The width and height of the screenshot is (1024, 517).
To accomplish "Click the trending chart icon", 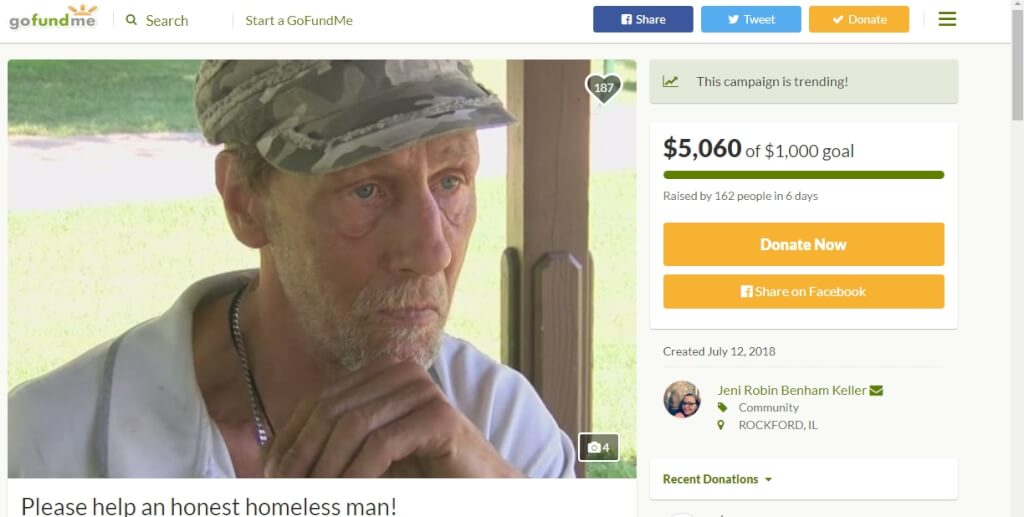I will [670, 82].
